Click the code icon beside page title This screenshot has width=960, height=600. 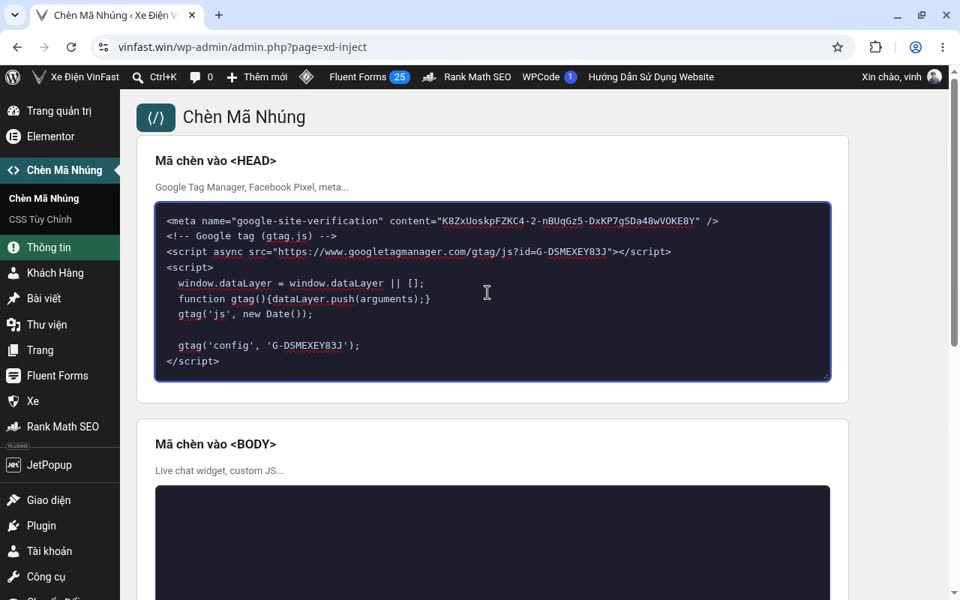156,118
